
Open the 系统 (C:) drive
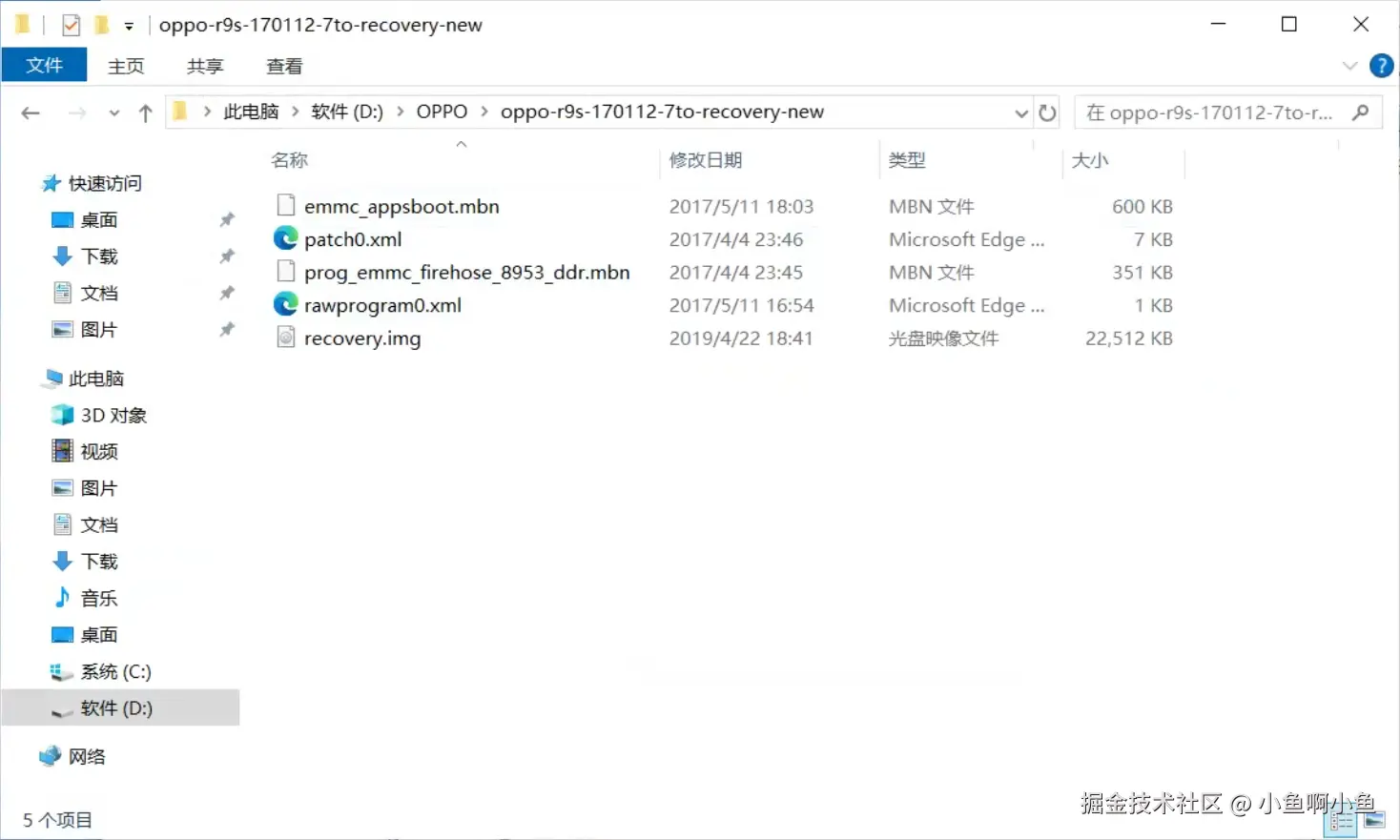click(x=115, y=672)
